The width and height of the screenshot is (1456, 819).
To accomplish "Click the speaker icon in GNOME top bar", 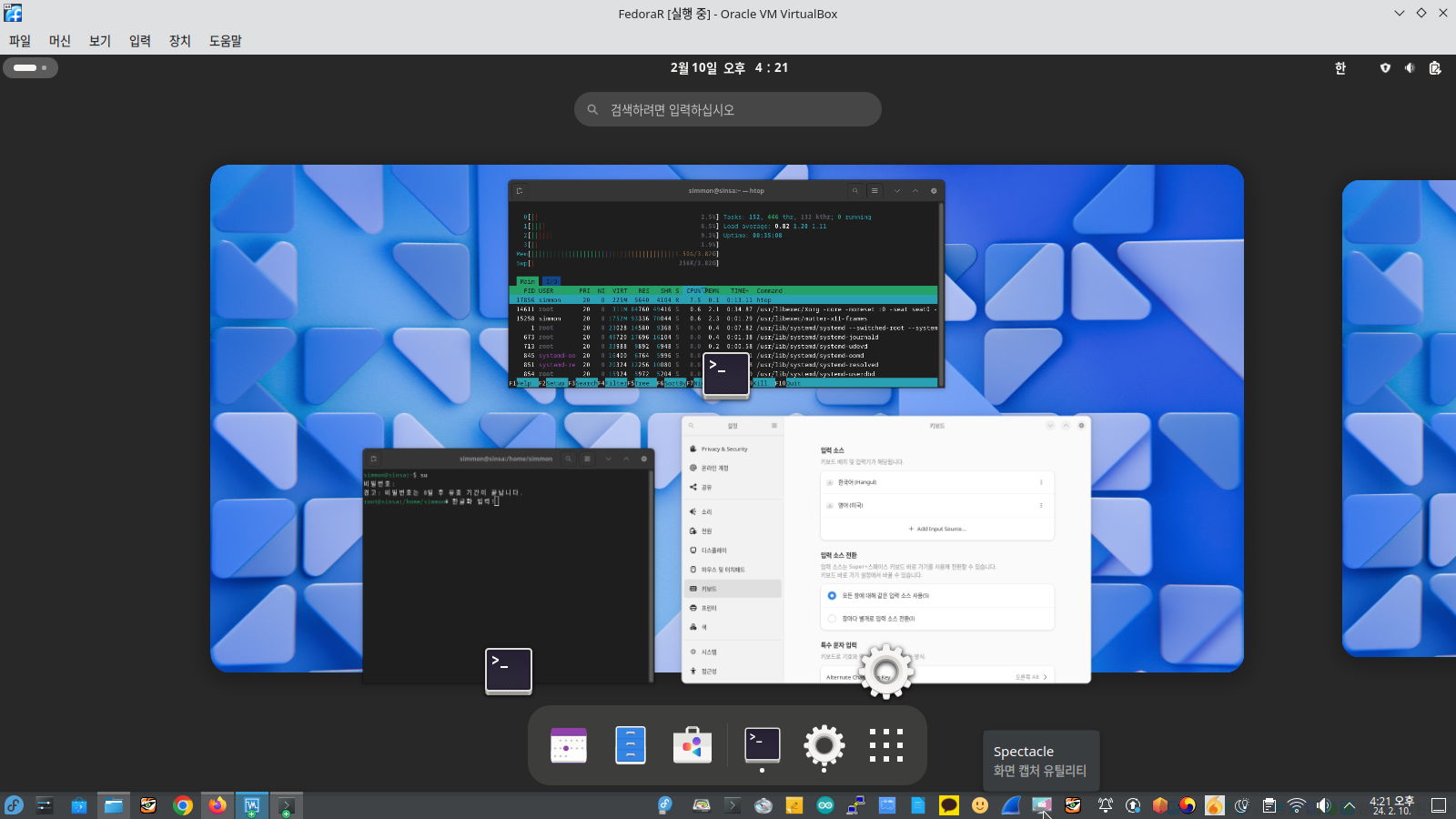I will coord(1410,68).
